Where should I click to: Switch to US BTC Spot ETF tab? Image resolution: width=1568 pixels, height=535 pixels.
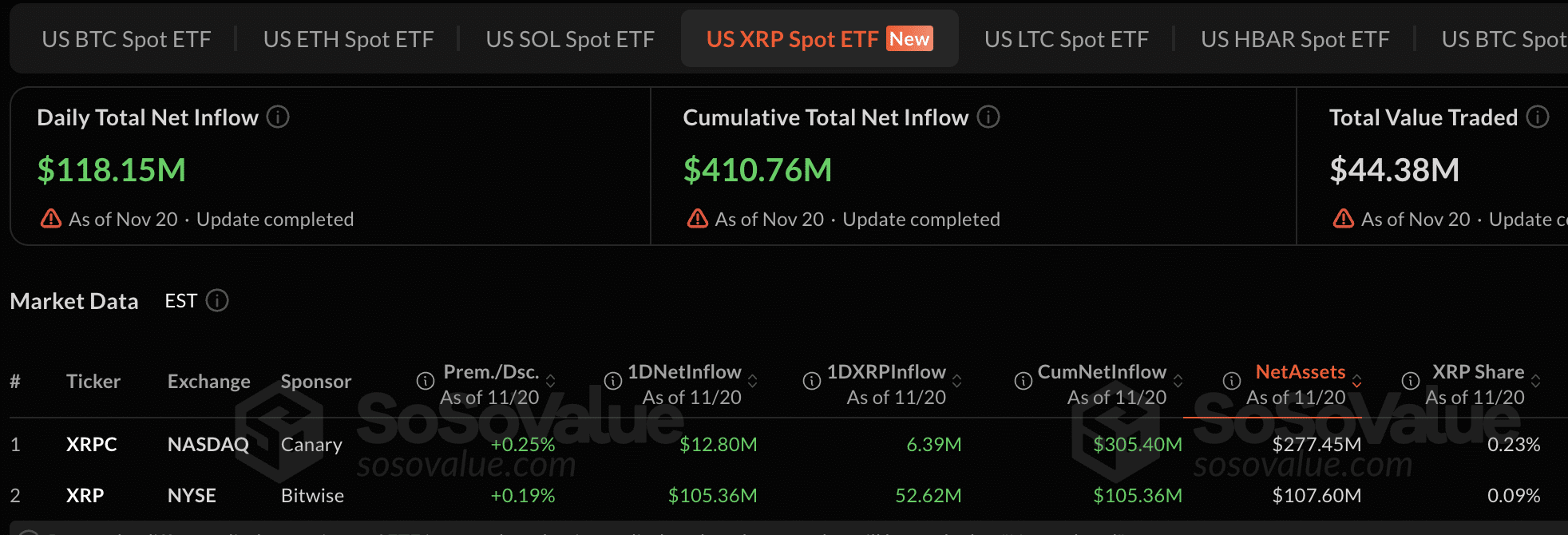click(x=126, y=39)
